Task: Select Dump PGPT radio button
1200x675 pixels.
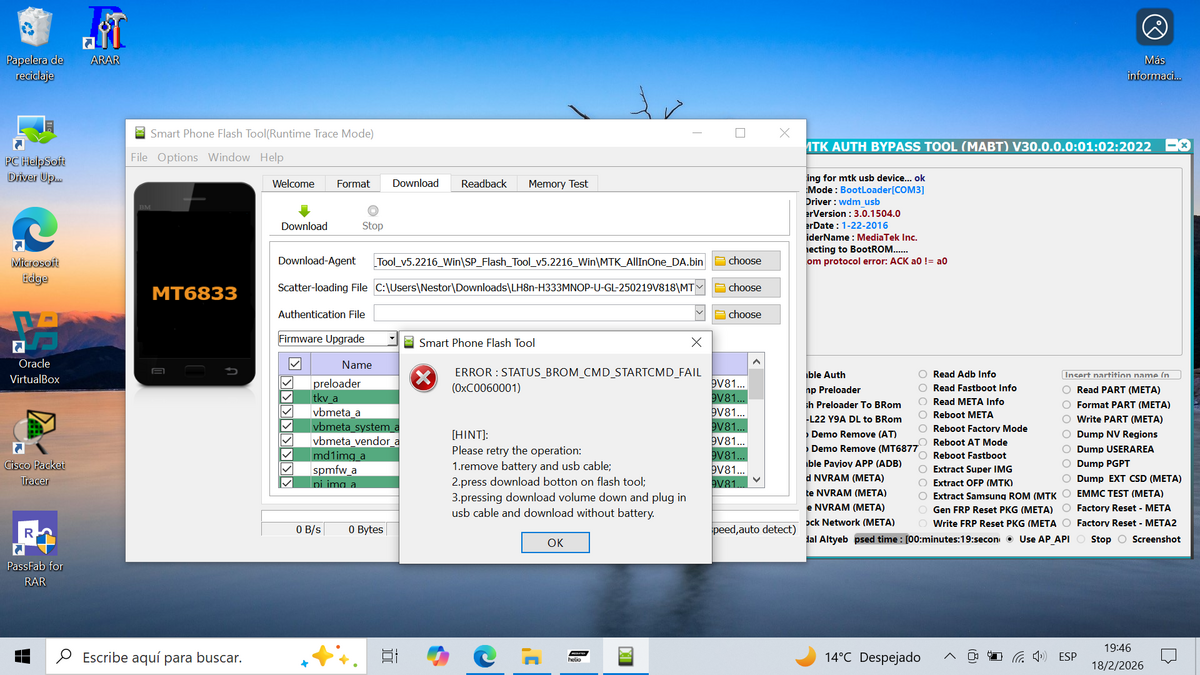Action: (x=1066, y=464)
